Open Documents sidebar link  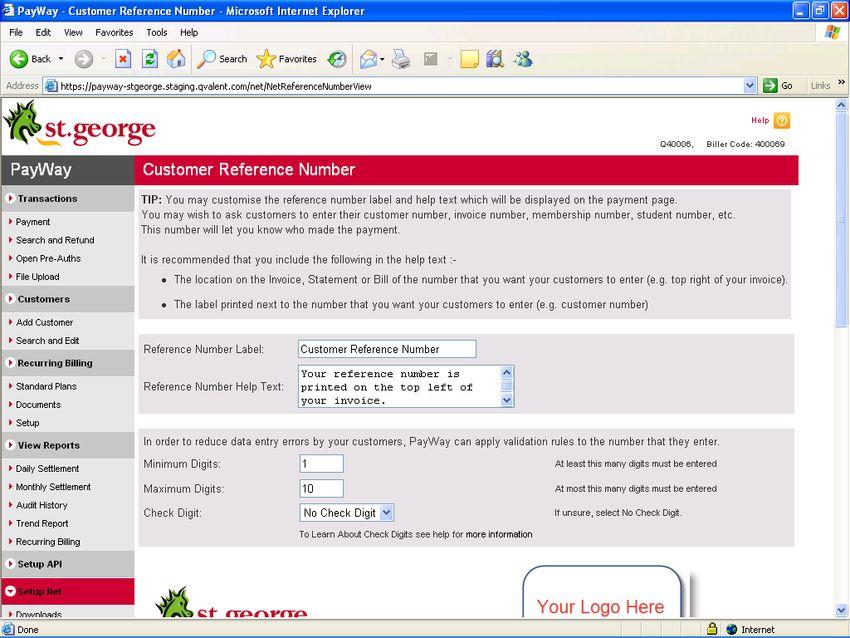(38, 404)
